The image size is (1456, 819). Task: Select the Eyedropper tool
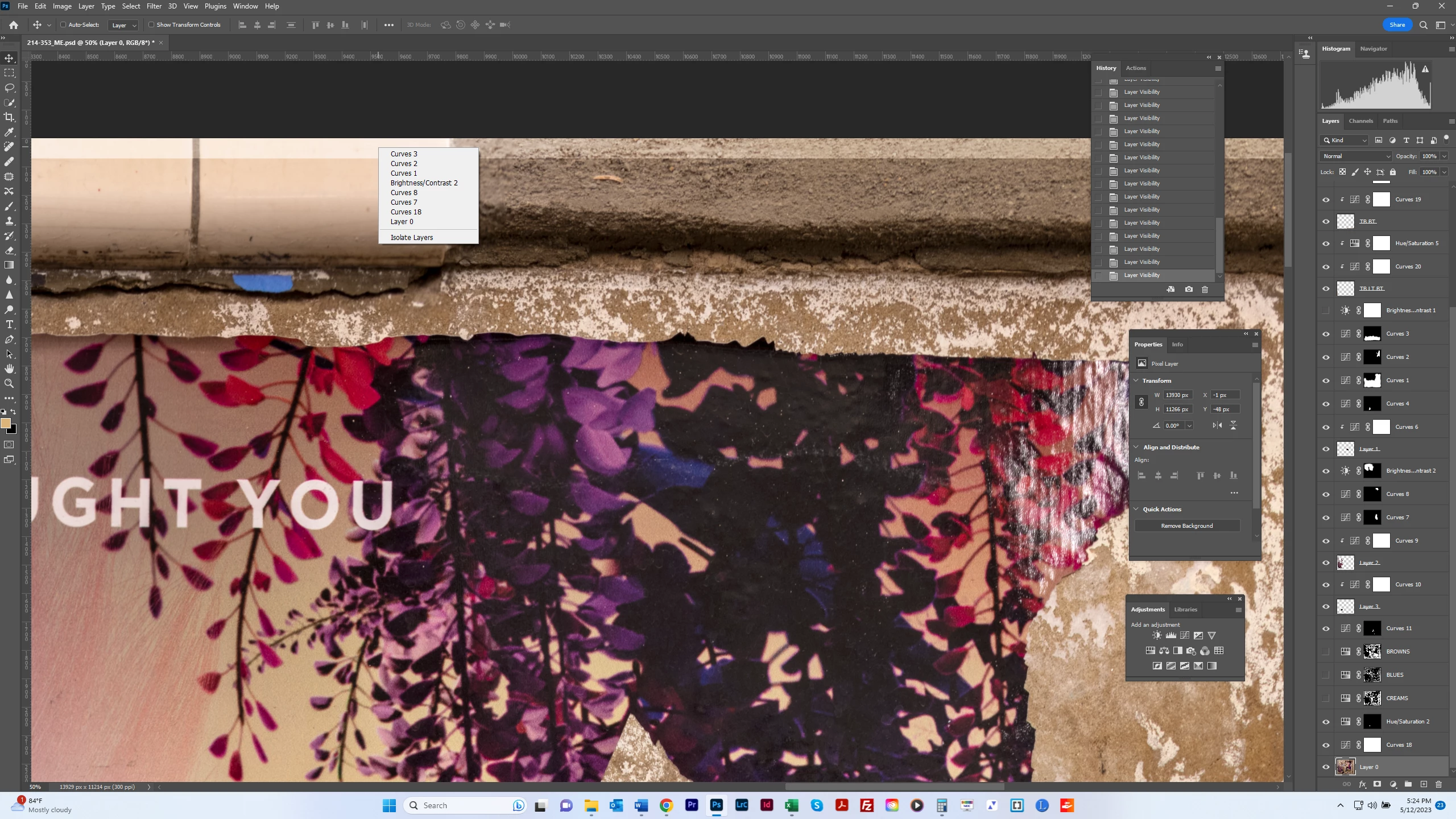9,132
